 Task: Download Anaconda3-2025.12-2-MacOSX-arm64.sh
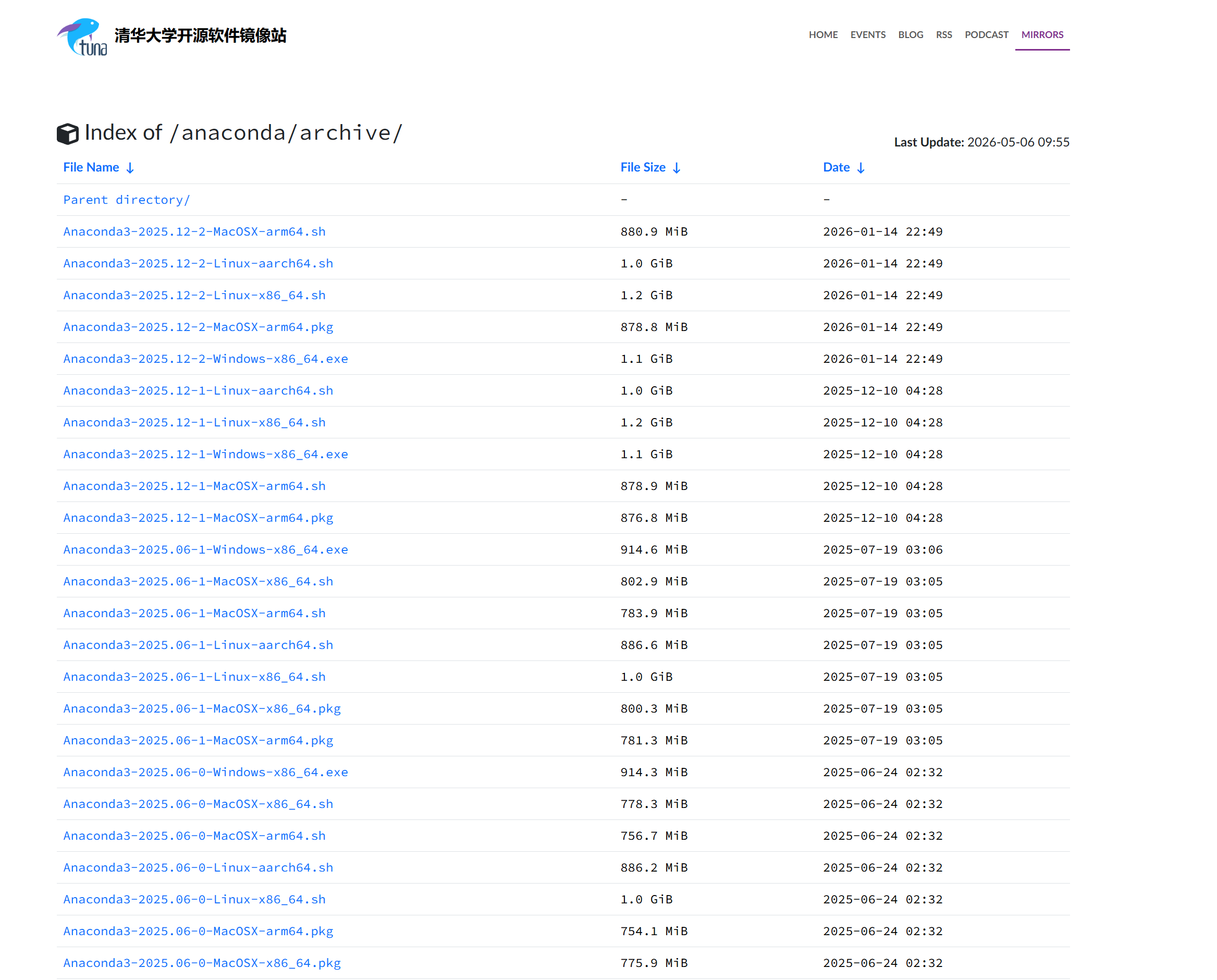pyautogui.click(x=194, y=231)
